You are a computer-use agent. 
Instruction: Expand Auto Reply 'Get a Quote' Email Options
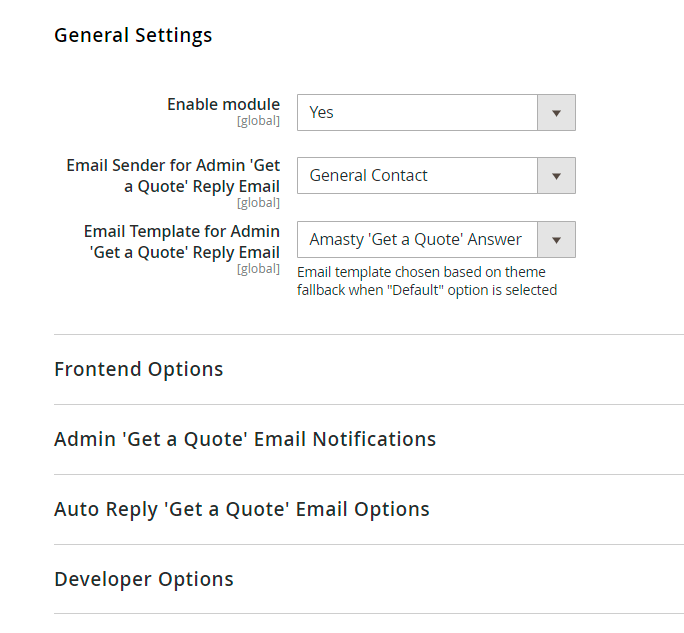[x=242, y=509]
